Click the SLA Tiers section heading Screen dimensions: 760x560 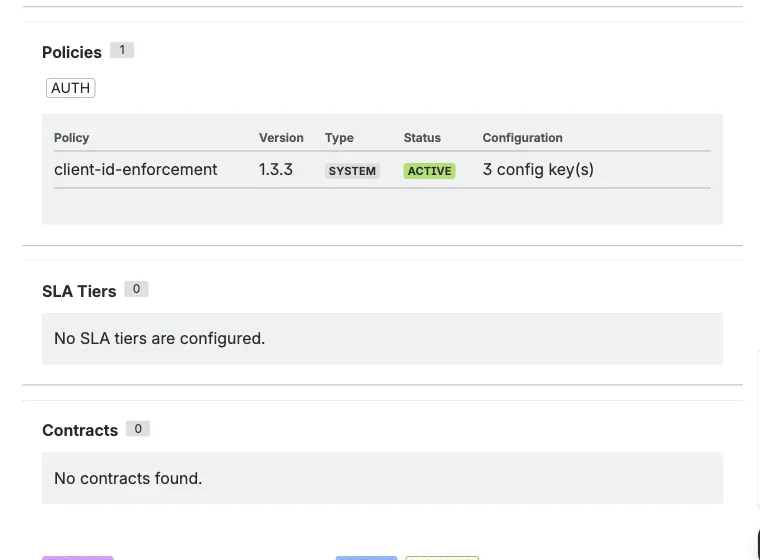pos(79,291)
